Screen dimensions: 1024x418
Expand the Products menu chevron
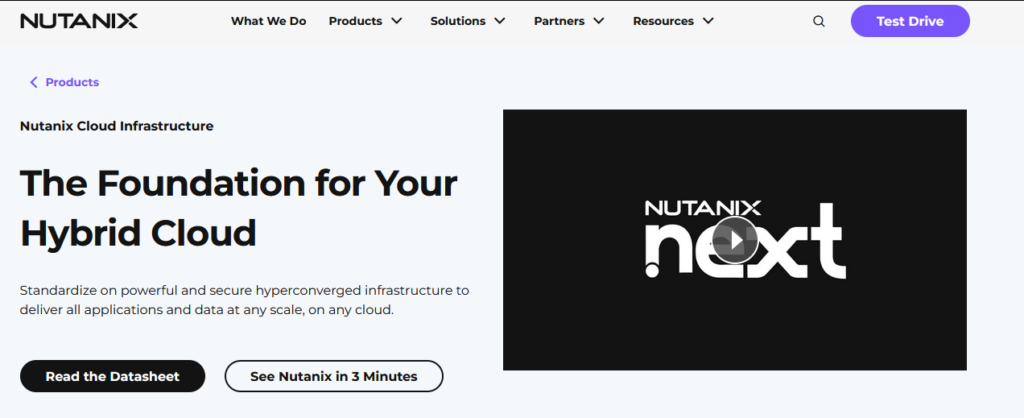click(x=397, y=21)
